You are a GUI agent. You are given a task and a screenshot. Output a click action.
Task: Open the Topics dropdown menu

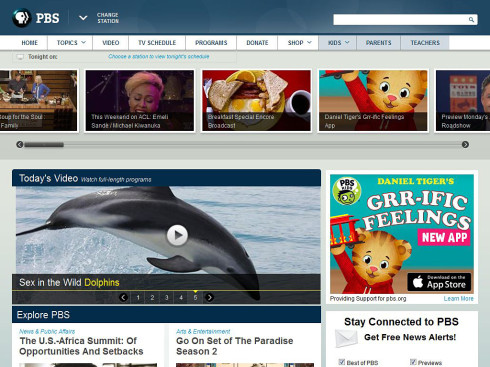click(71, 43)
